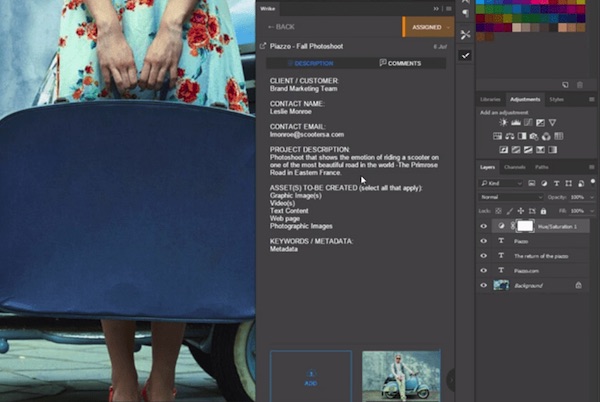Go back with the BACK button
Screen dimensions: 600x402
click(x=281, y=27)
